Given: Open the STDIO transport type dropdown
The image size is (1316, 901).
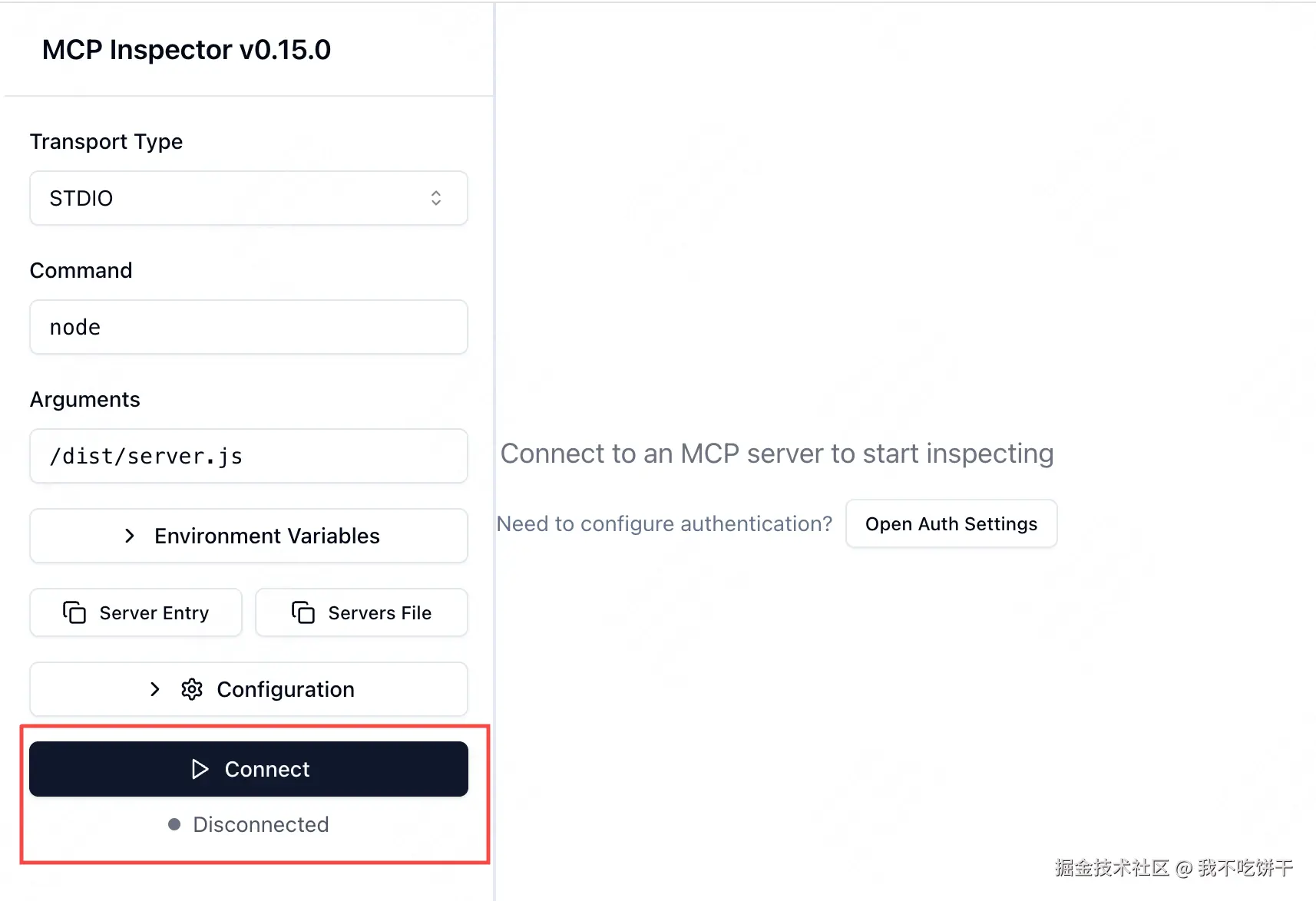Looking at the screenshot, I should tap(249, 198).
